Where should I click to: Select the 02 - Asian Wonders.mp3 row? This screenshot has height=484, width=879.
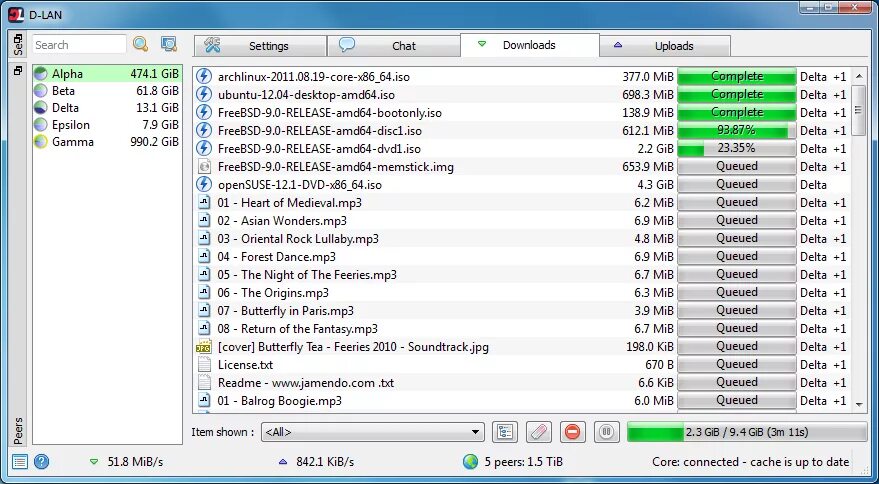point(522,220)
